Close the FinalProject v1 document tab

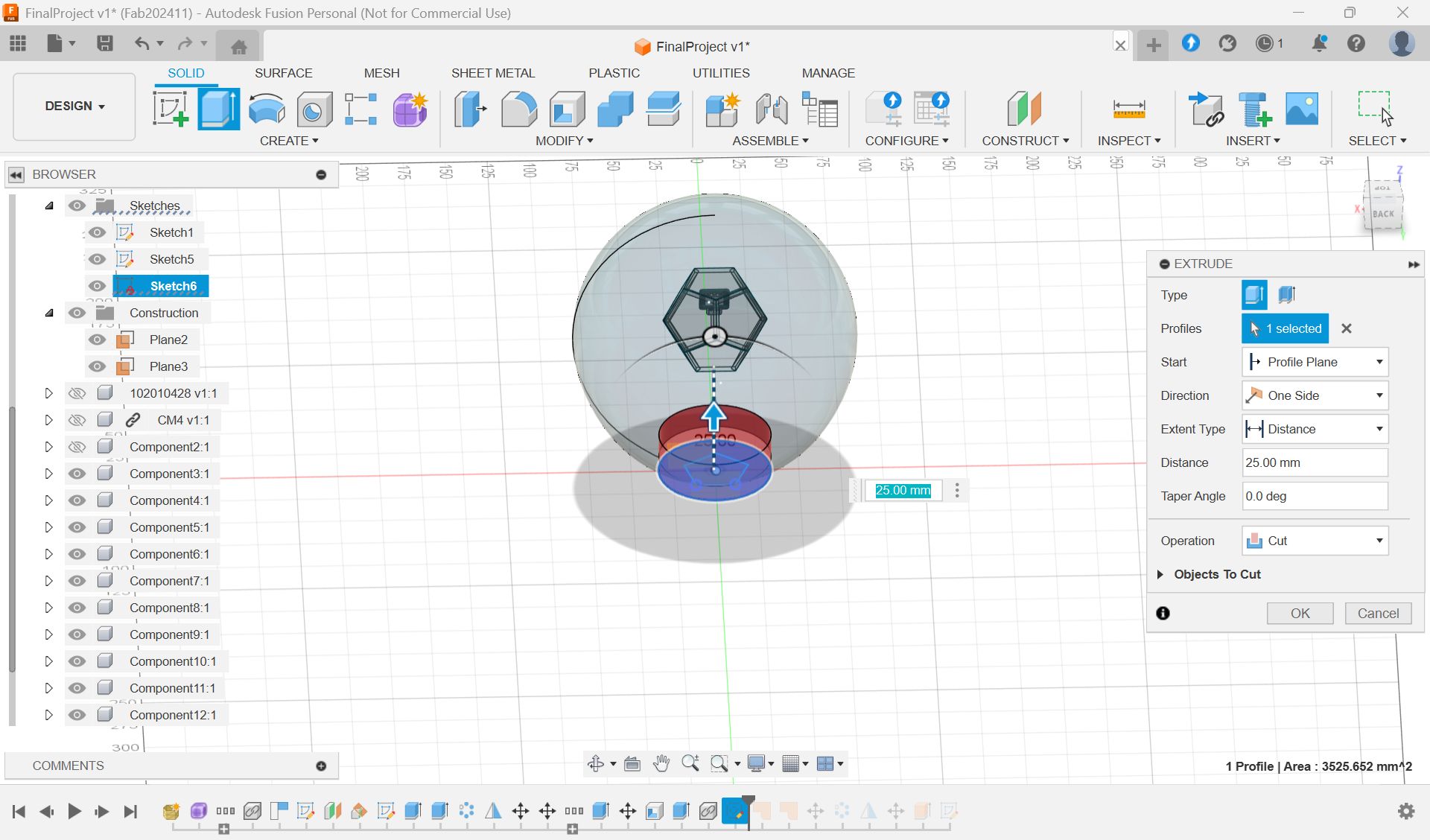pyautogui.click(x=1120, y=45)
